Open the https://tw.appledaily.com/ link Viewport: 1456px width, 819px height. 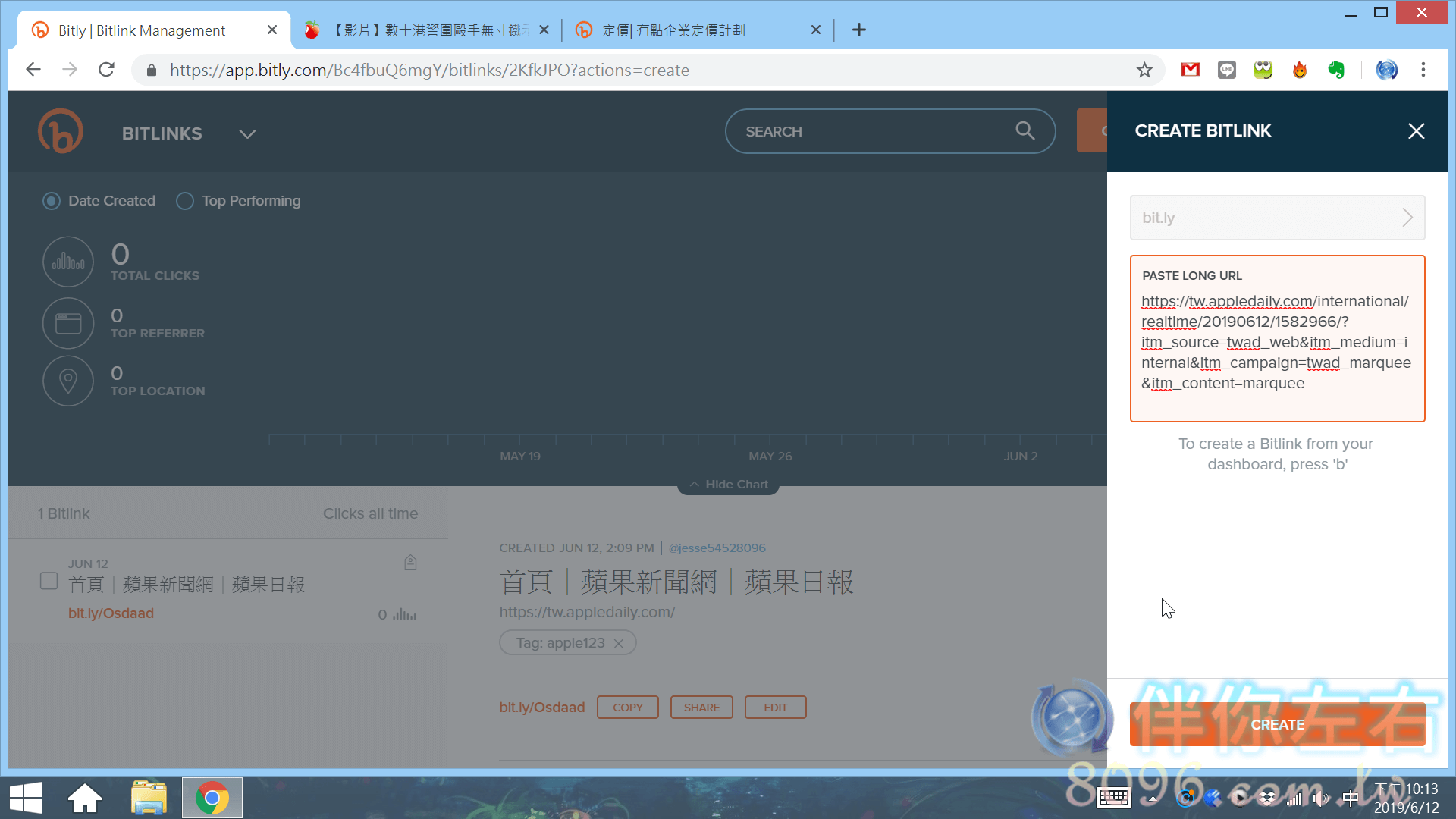click(x=587, y=612)
